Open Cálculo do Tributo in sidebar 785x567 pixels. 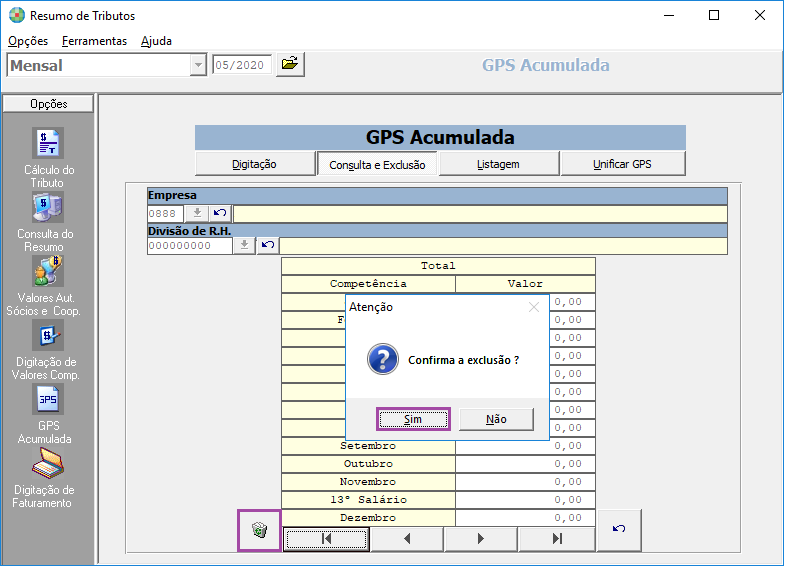(48, 143)
